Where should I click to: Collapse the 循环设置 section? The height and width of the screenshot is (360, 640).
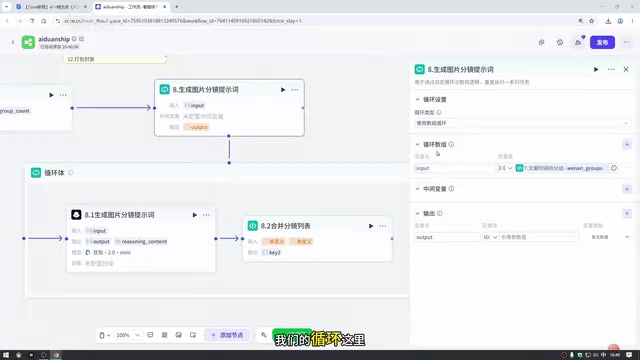click(417, 100)
